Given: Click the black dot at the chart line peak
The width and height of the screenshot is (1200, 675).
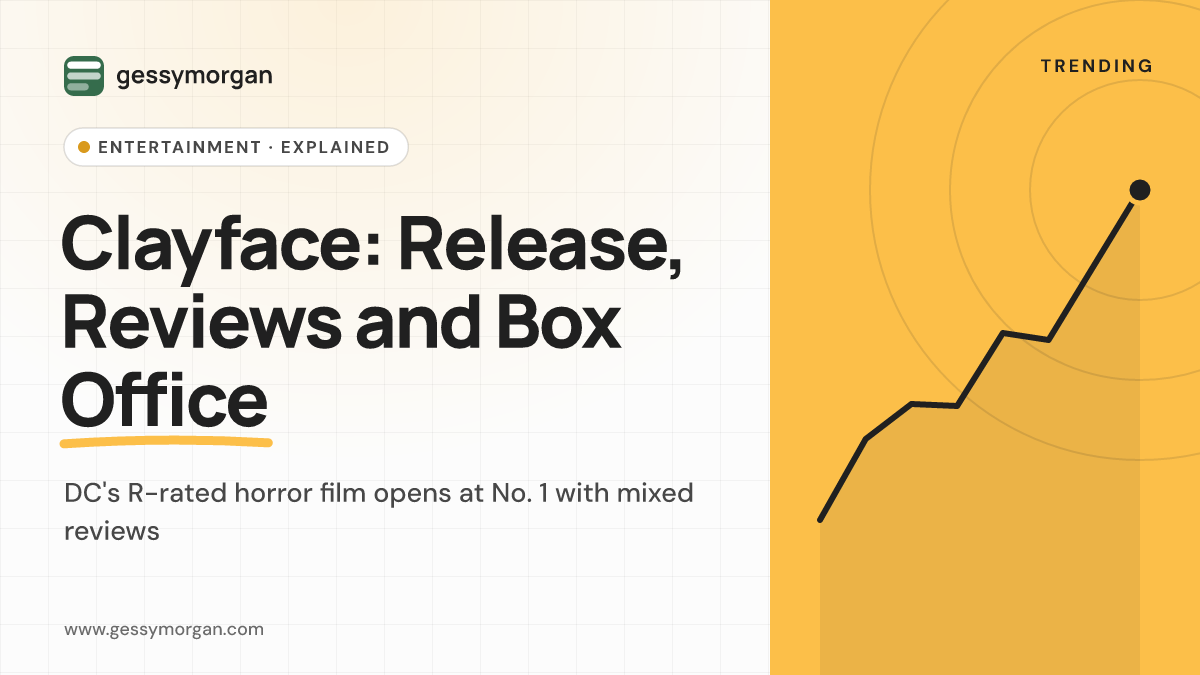Looking at the screenshot, I should coord(1139,190).
